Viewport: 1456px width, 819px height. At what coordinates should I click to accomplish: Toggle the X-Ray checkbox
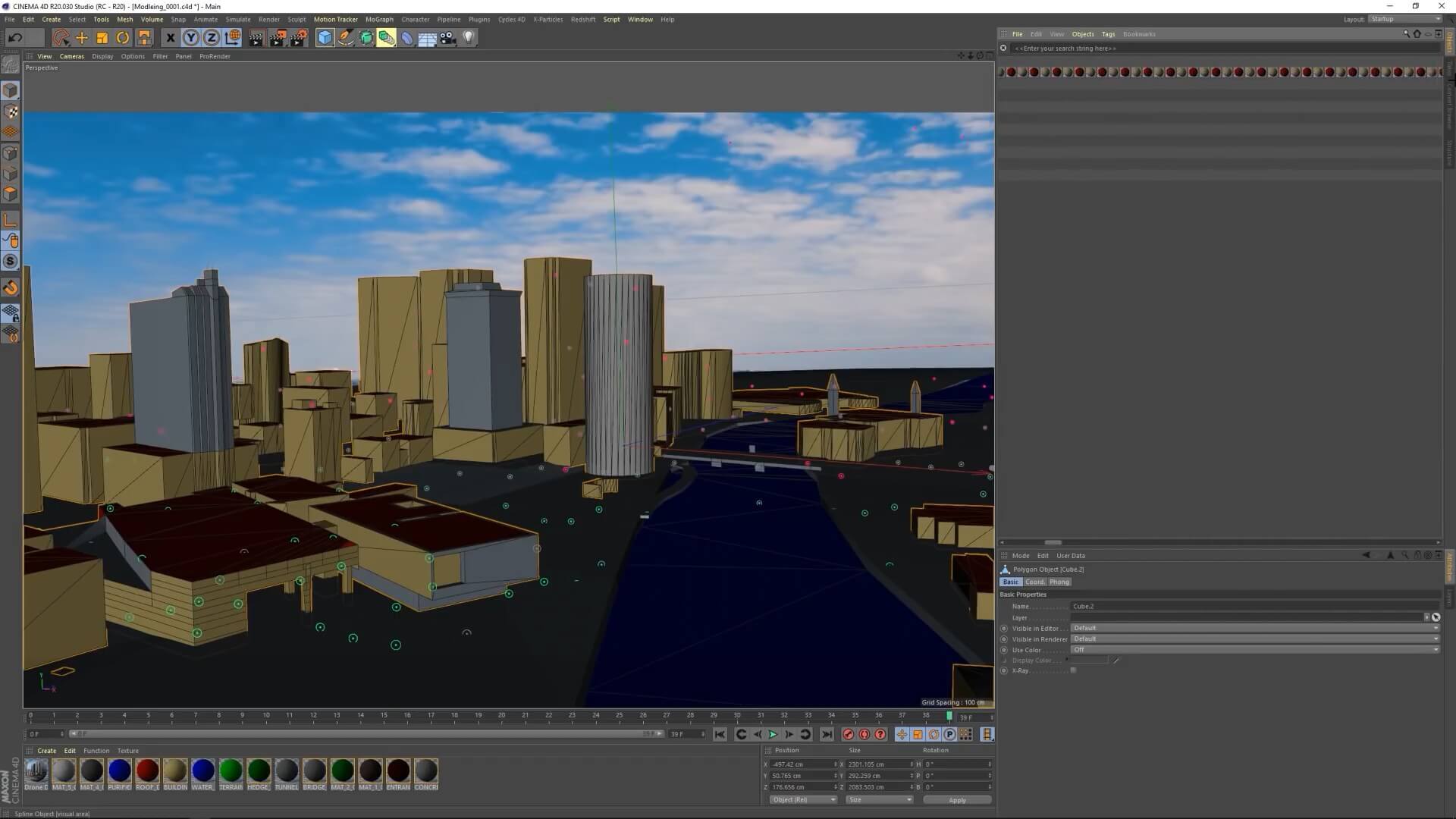[x=1073, y=670]
